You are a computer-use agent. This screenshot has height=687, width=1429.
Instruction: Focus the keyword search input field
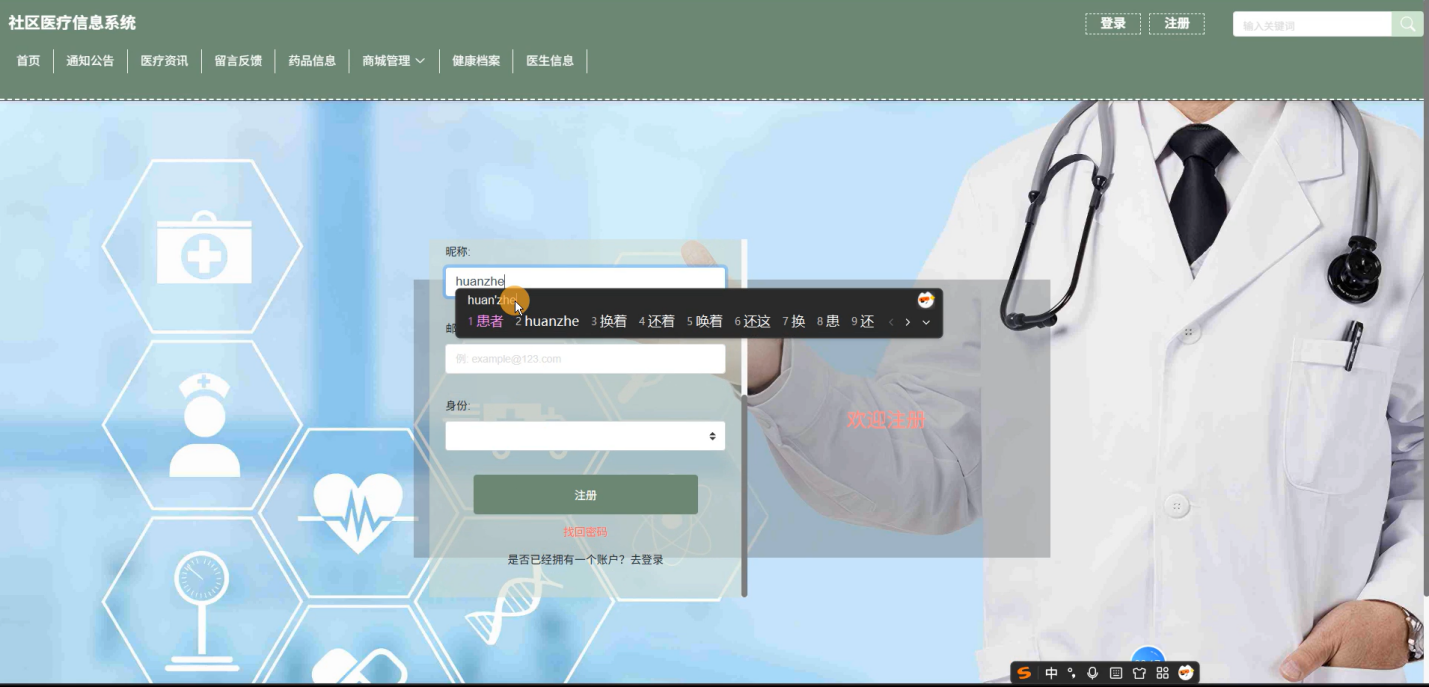(1312, 25)
